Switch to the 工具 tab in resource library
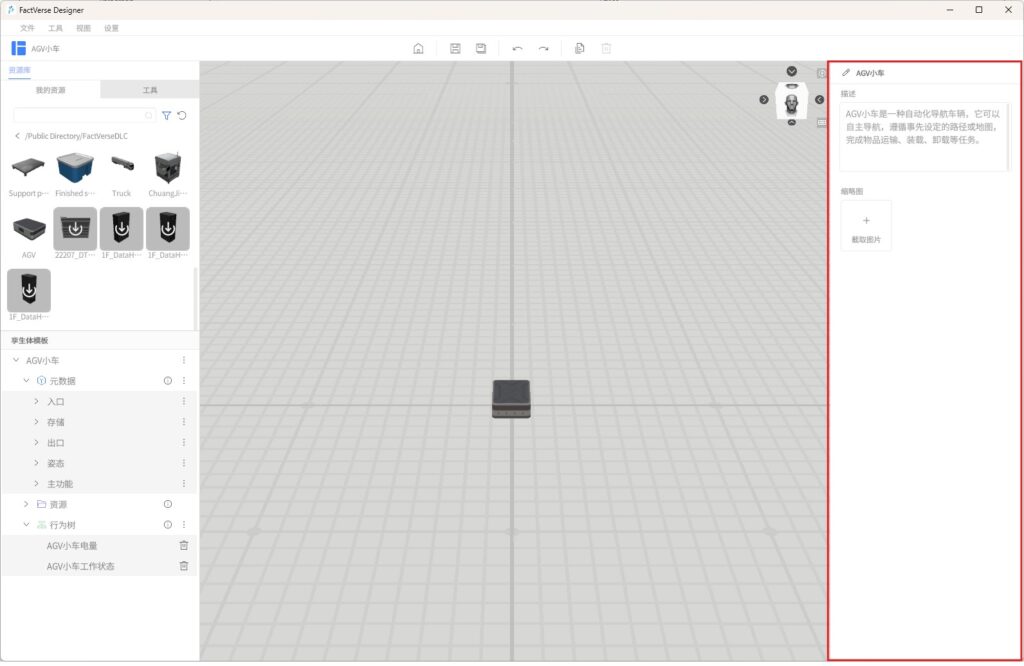Image resolution: width=1024 pixels, height=666 pixels. pyautogui.click(x=150, y=90)
